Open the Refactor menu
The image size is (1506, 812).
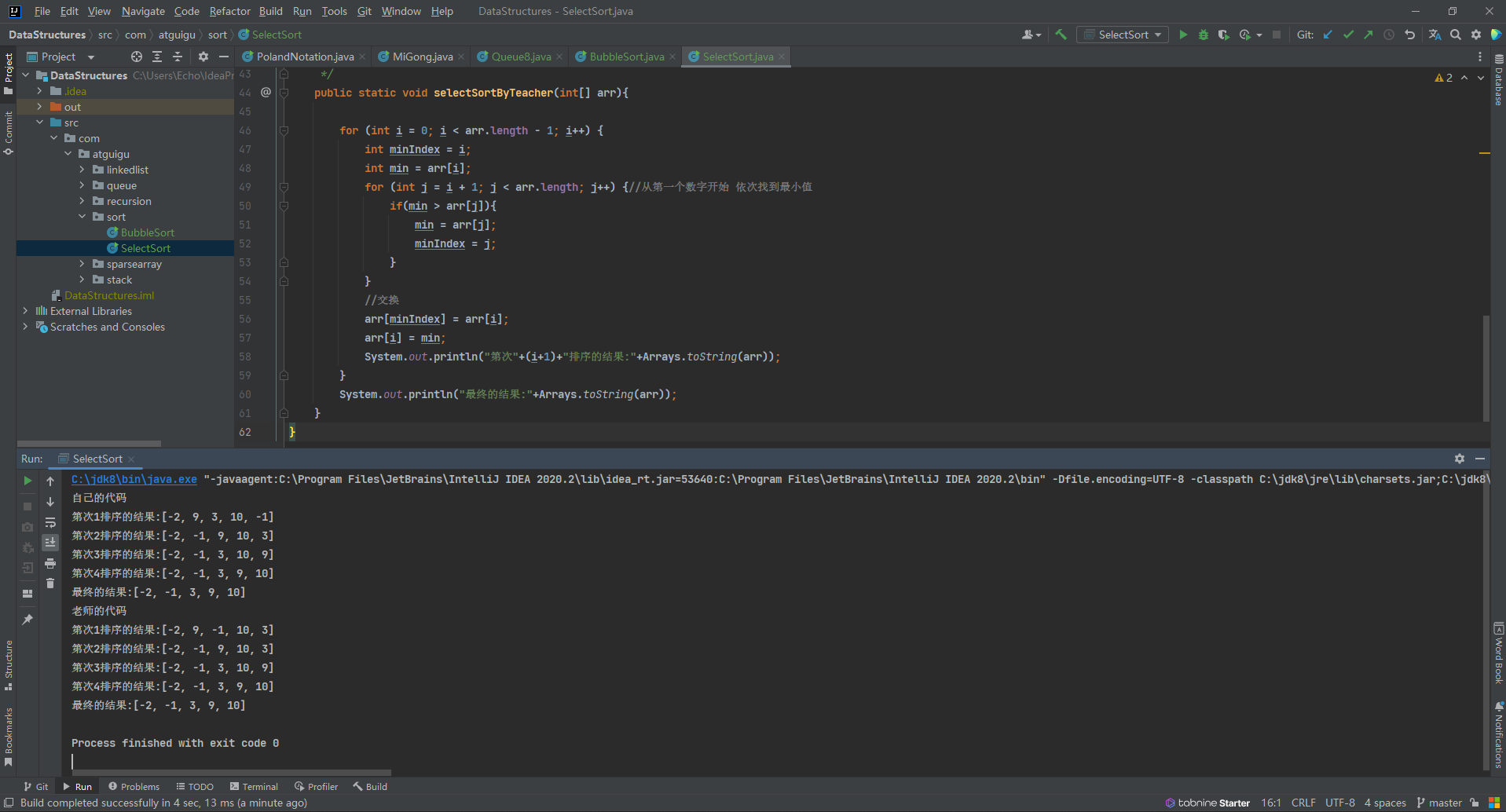[229, 11]
